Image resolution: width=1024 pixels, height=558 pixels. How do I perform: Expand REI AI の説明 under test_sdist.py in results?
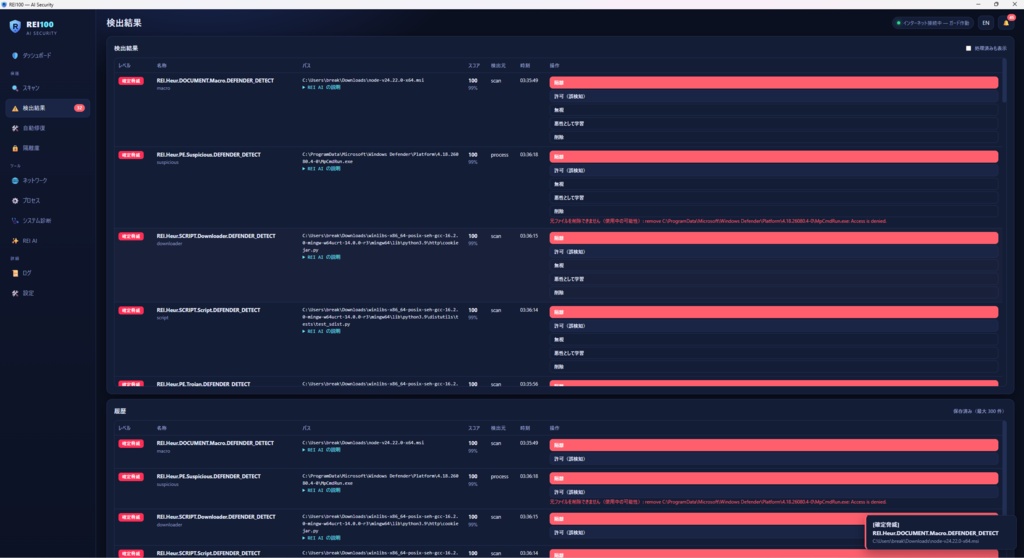pyautogui.click(x=321, y=331)
